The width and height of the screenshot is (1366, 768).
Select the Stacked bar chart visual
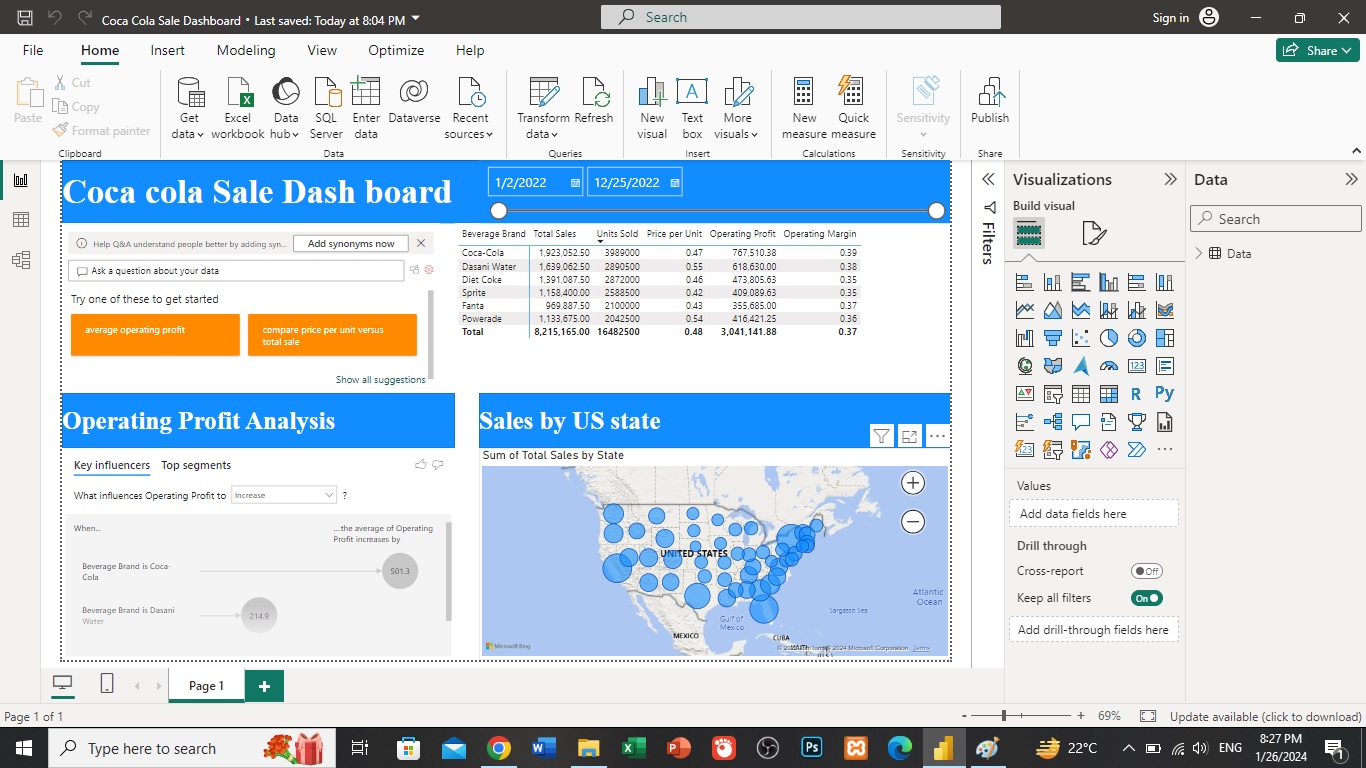pos(1025,283)
